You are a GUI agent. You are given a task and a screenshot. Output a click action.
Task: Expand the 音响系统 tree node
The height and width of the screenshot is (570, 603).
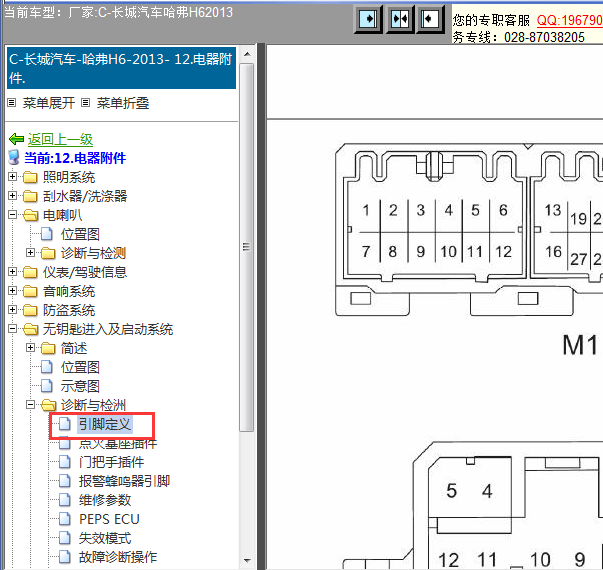click(13, 292)
